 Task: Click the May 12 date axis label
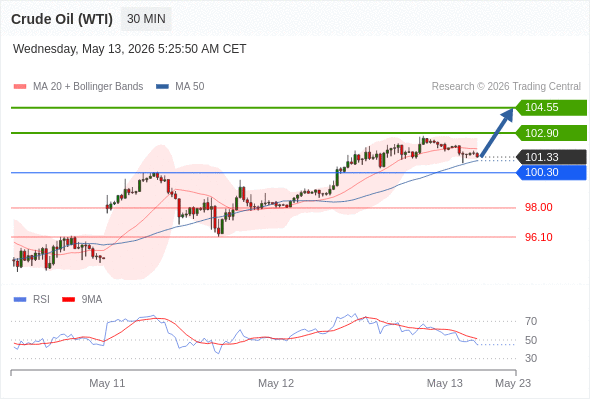click(x=276, y=383)
